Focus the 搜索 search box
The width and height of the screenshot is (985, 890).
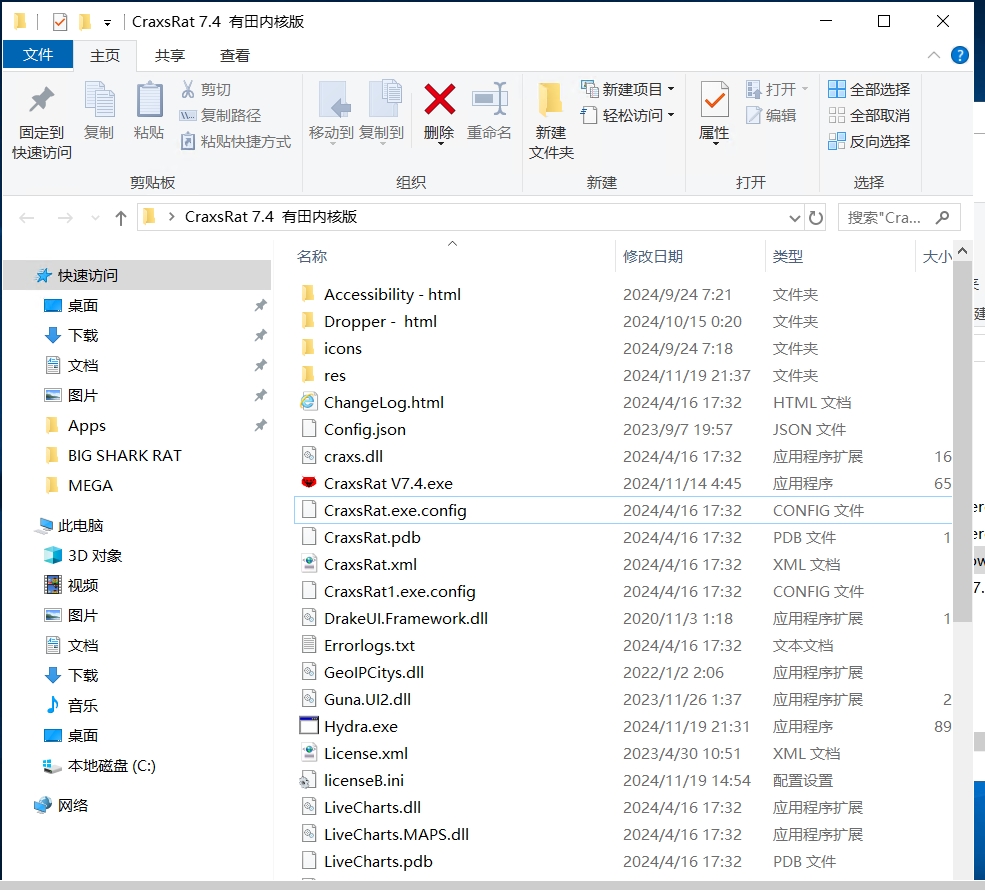tap(899, 217)
